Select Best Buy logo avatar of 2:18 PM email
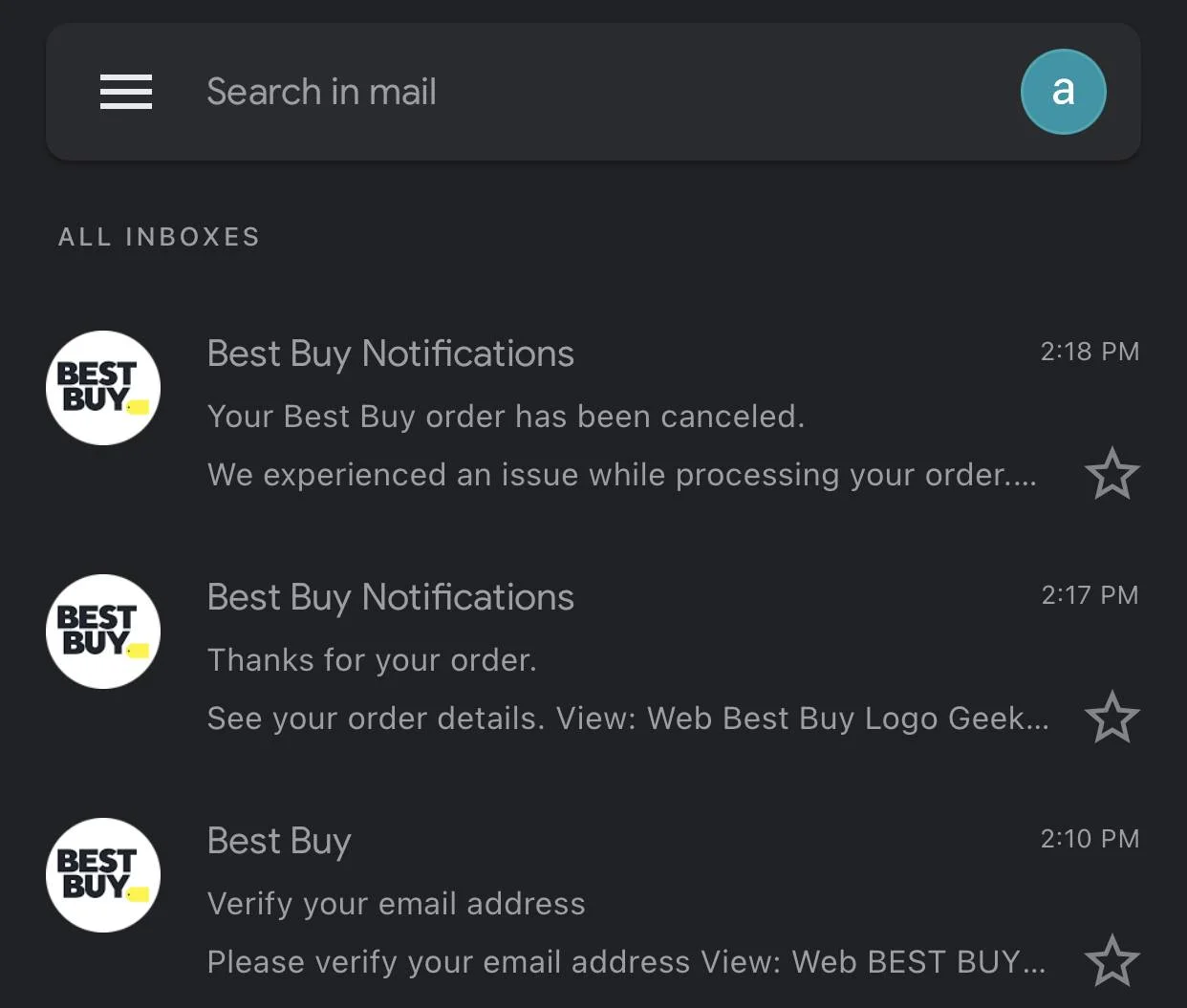 click(103, 388)
